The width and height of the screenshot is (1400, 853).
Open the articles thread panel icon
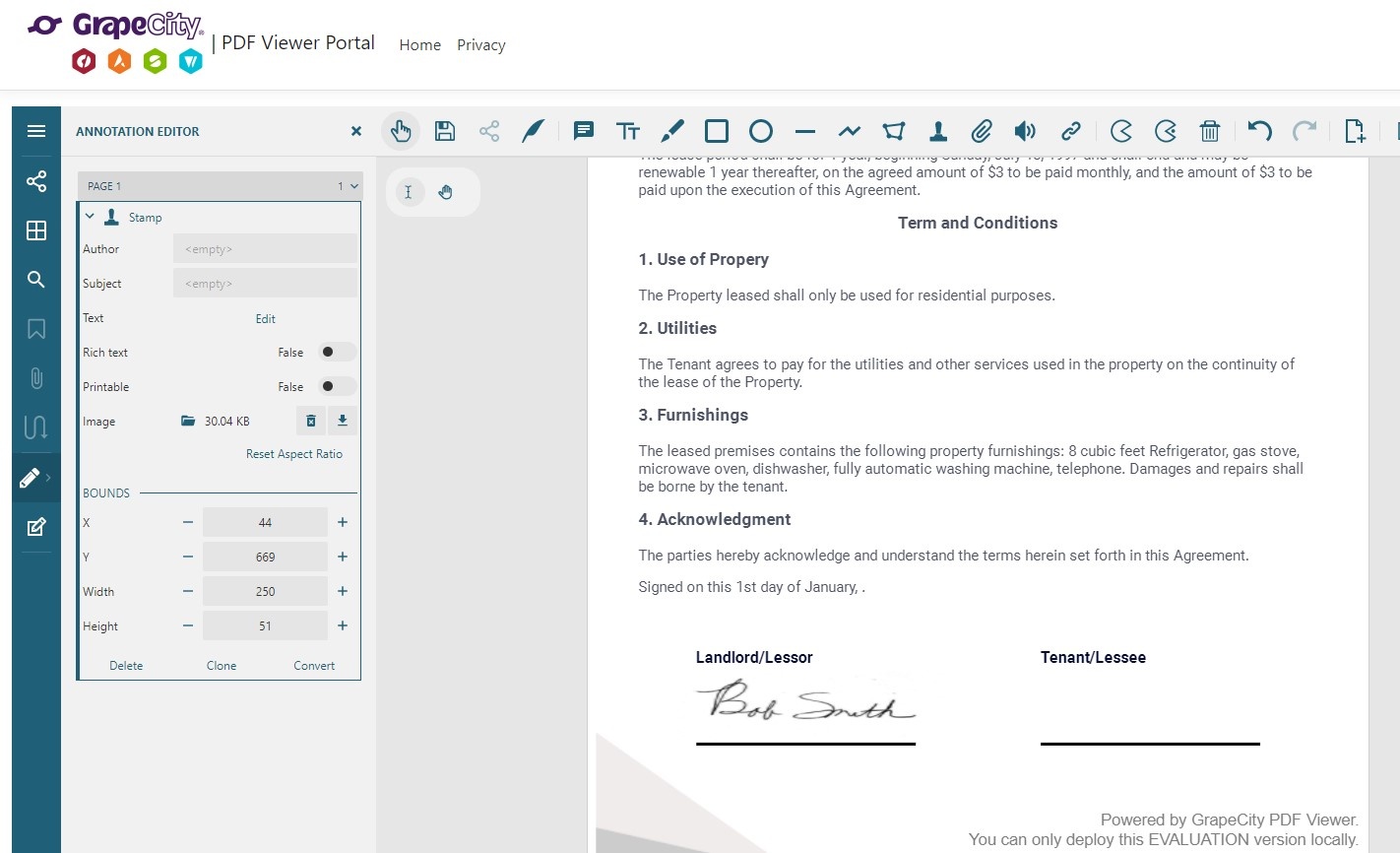pyautogui.click(x=36, y=427)
